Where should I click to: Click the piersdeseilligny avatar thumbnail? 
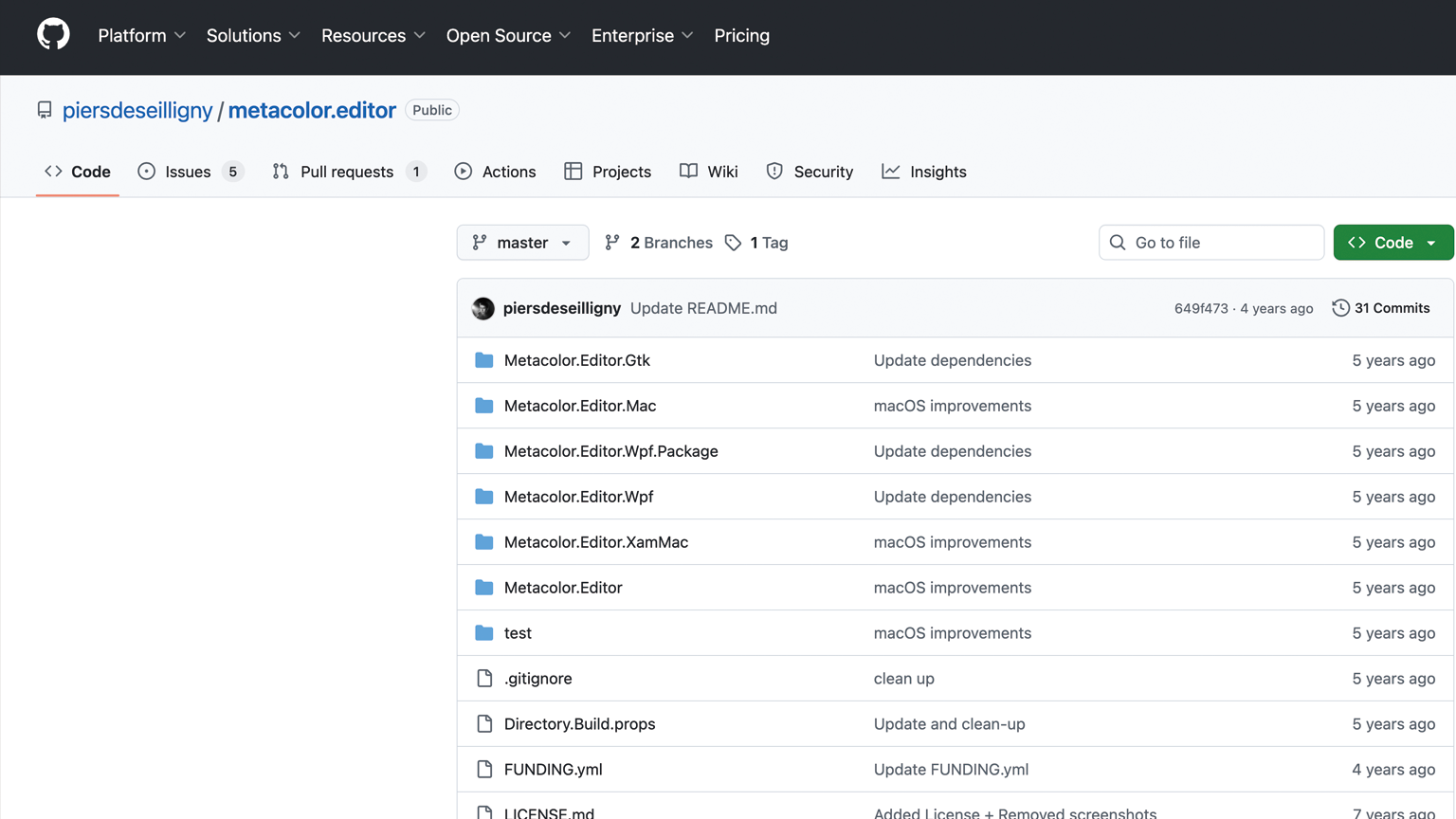(483, 308)
